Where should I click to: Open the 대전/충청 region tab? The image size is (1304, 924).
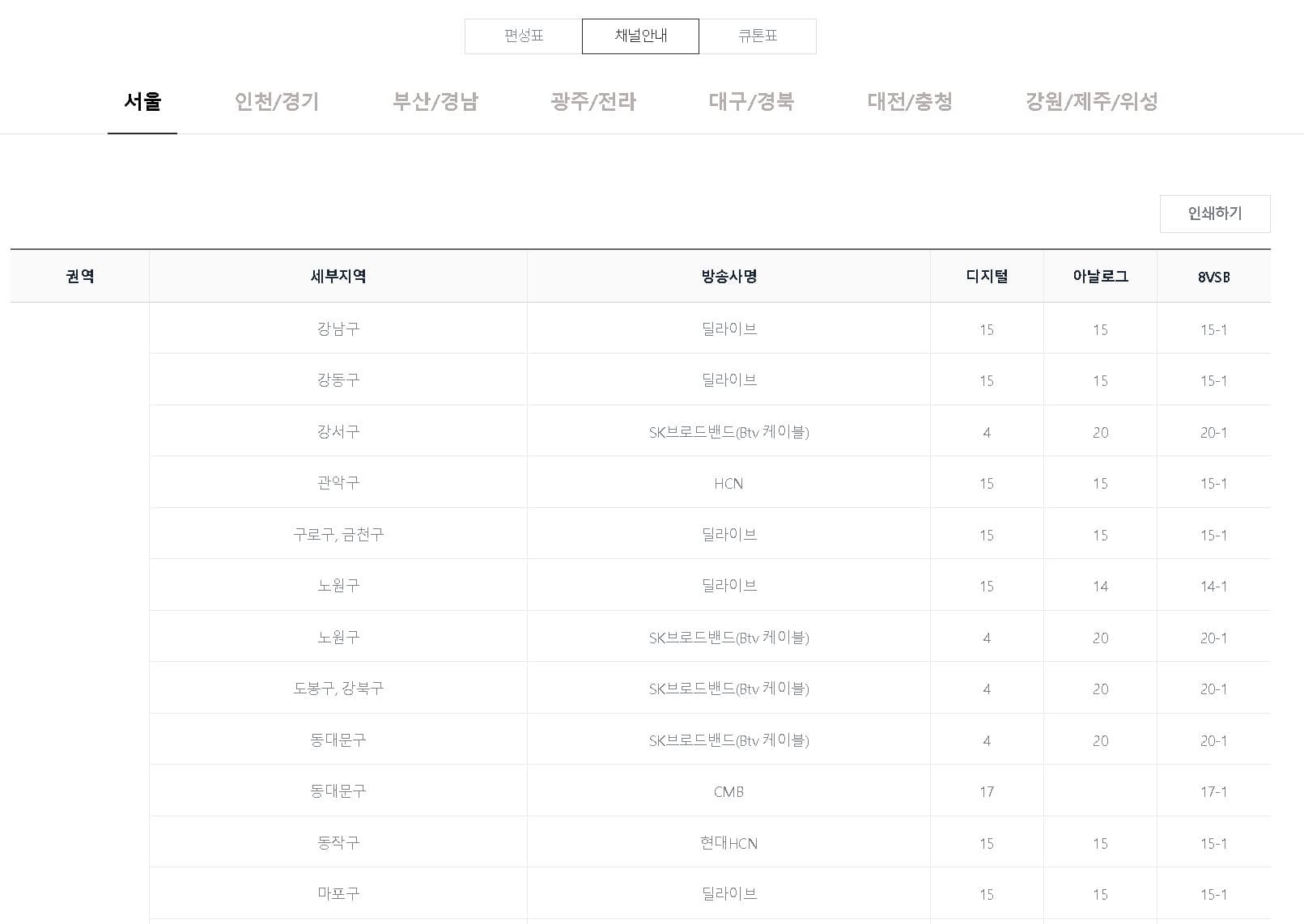pyautogui.click(x=910, y=102)
